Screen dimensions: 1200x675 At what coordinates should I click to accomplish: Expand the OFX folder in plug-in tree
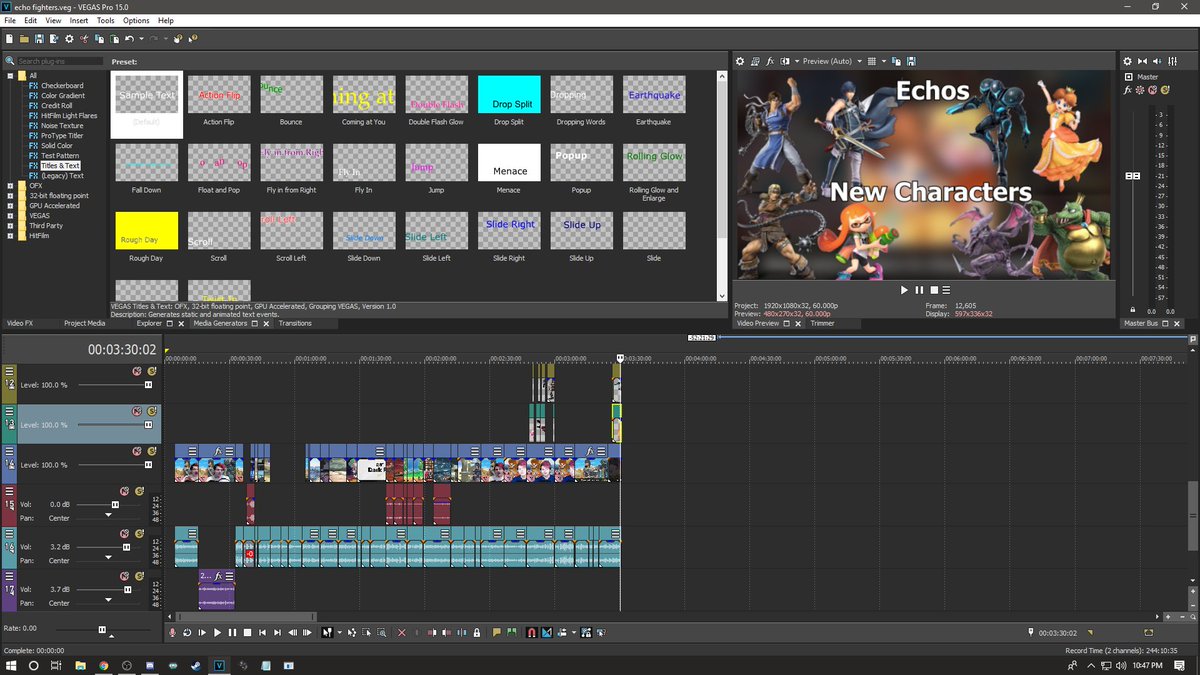10,186
